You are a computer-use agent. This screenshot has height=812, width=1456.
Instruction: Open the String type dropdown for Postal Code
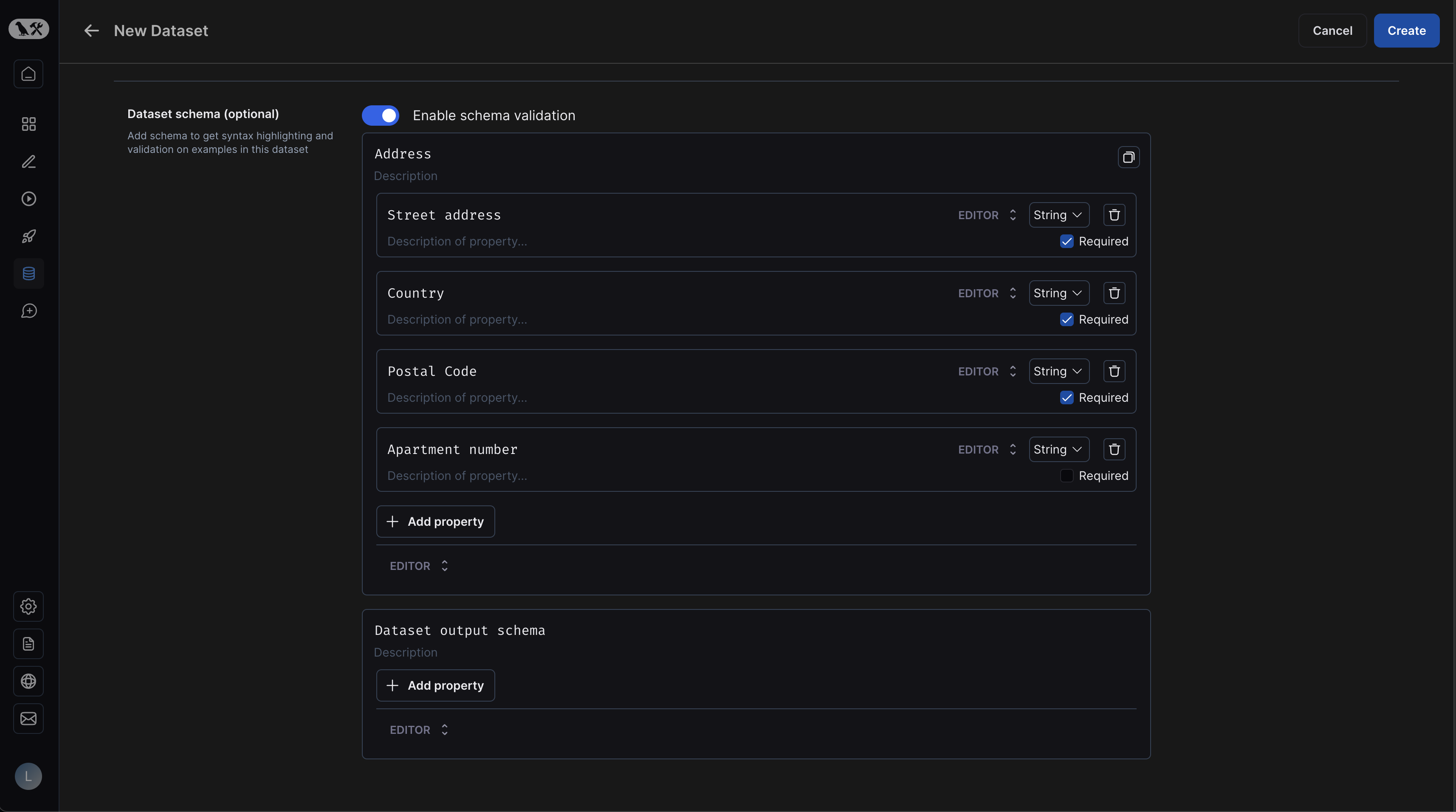point(1058,371)
